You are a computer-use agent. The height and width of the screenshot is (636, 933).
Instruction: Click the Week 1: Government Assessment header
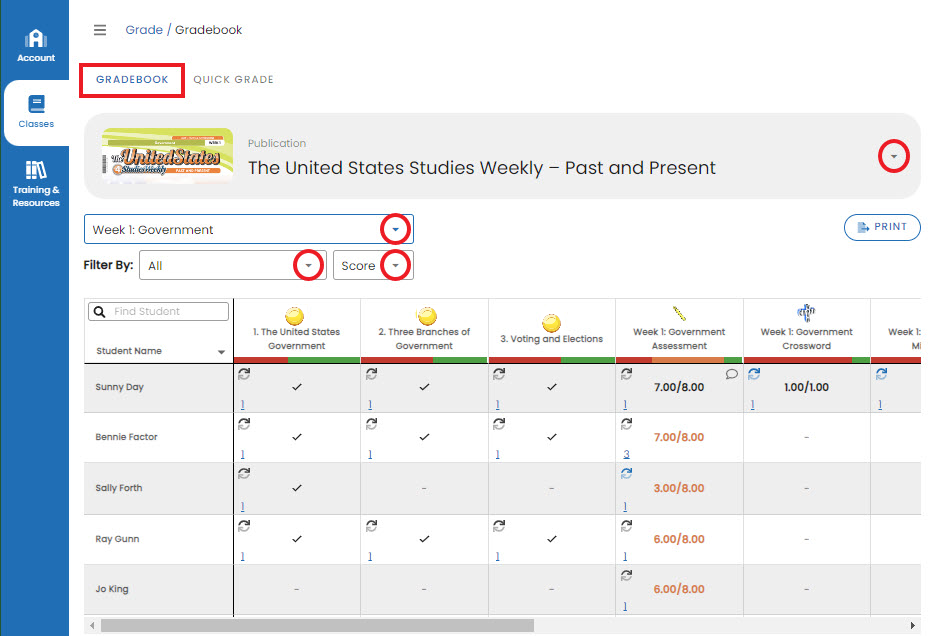point(679,339)
